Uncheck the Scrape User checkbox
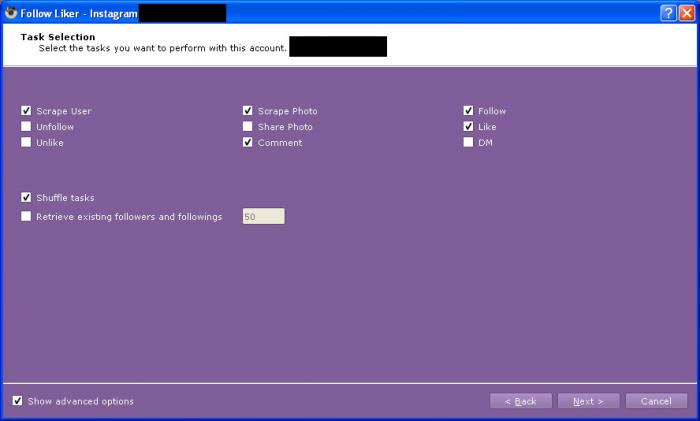The height and width of the screenshot is (421, 700). (26, 111)
